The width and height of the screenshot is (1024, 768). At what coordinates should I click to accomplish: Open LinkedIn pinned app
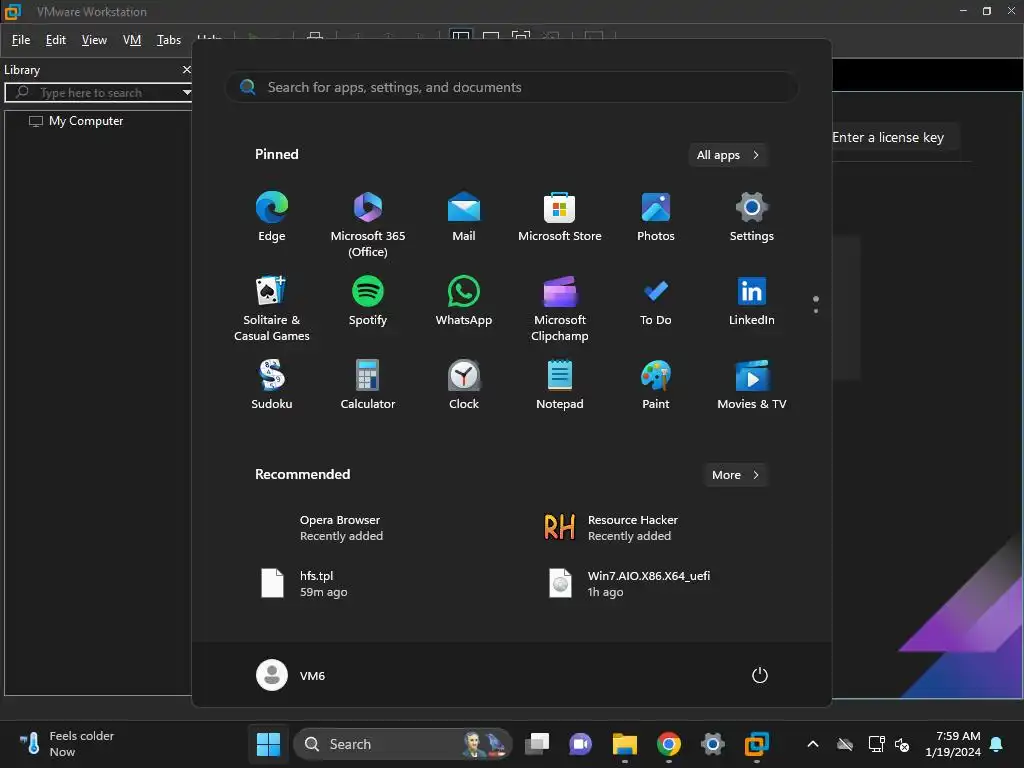[752, 300]
